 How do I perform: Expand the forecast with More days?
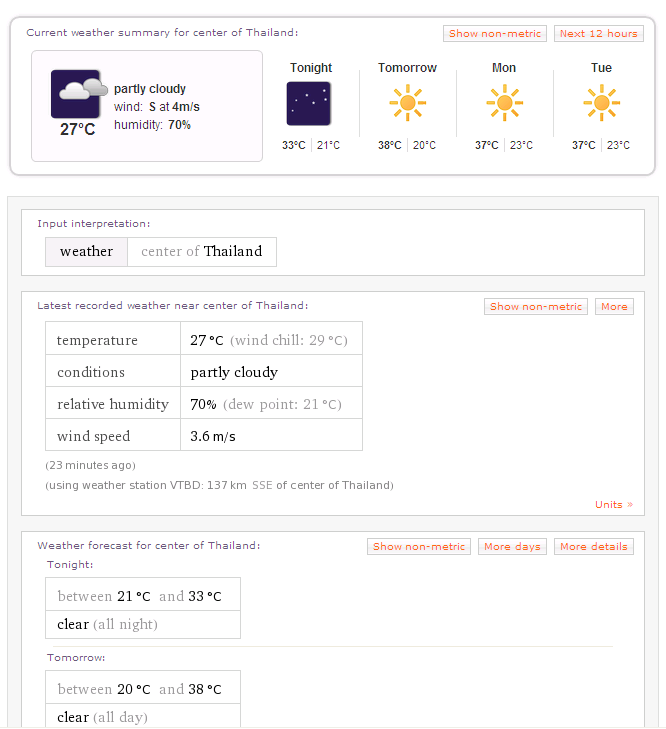512,547
